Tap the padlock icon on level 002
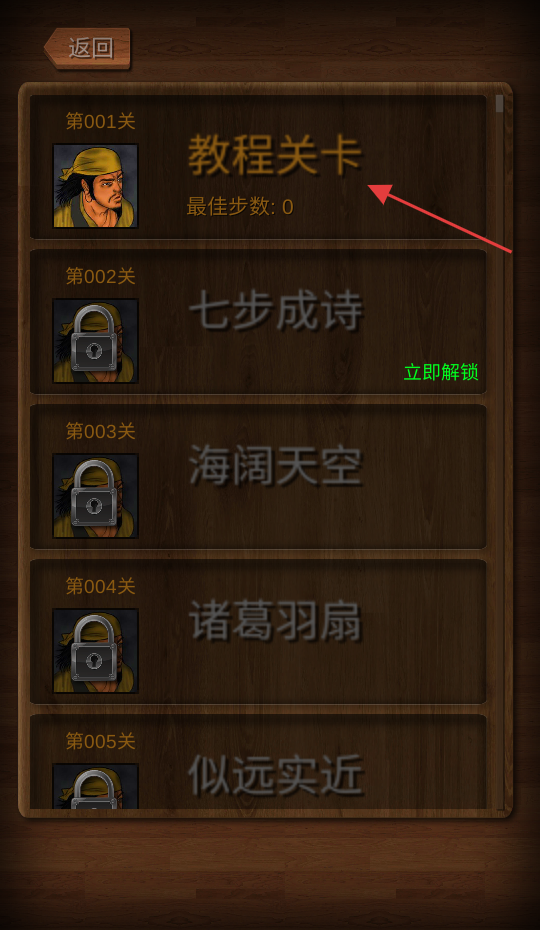 (94, 338)
